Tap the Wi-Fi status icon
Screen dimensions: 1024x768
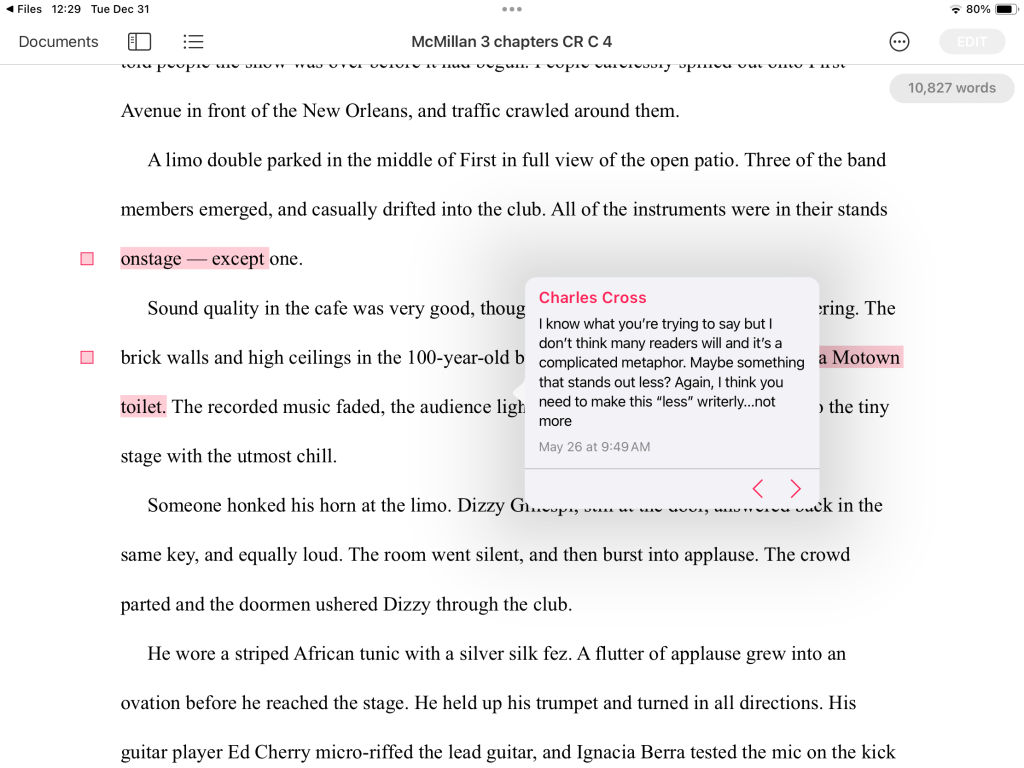(955, 9)
